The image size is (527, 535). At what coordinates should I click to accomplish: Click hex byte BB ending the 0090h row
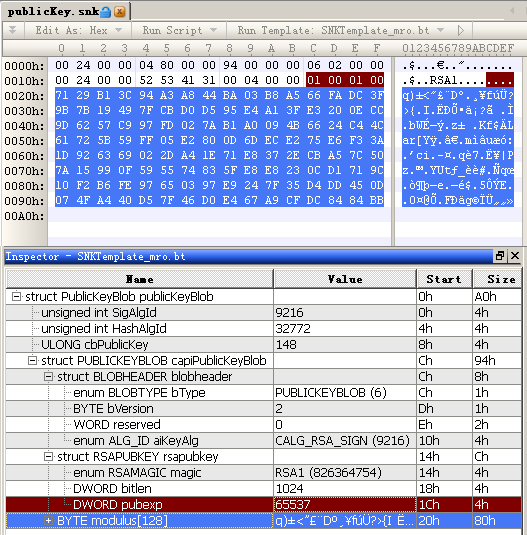tap(377, 200)
